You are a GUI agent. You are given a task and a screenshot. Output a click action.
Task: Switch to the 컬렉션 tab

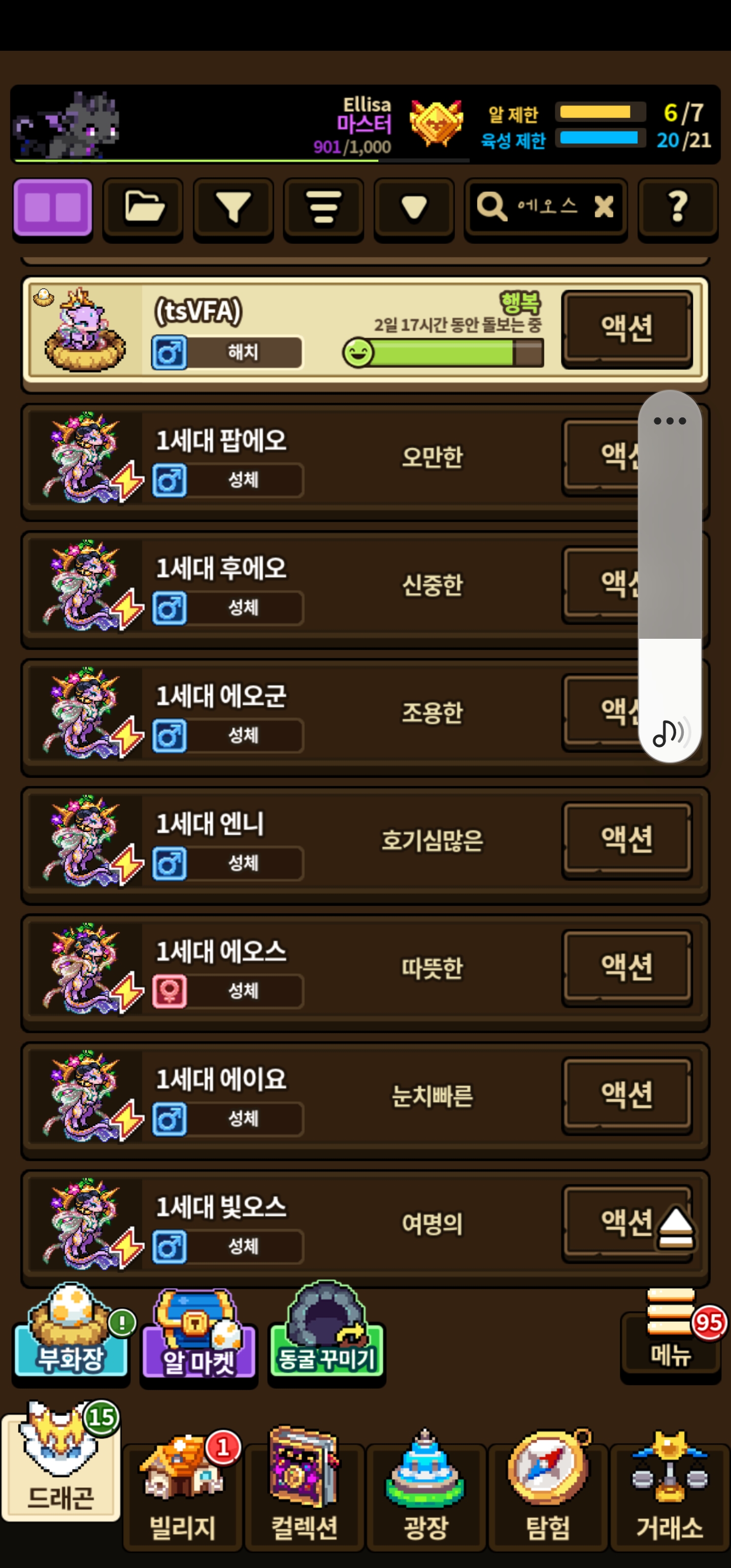tap(305, 1491)
